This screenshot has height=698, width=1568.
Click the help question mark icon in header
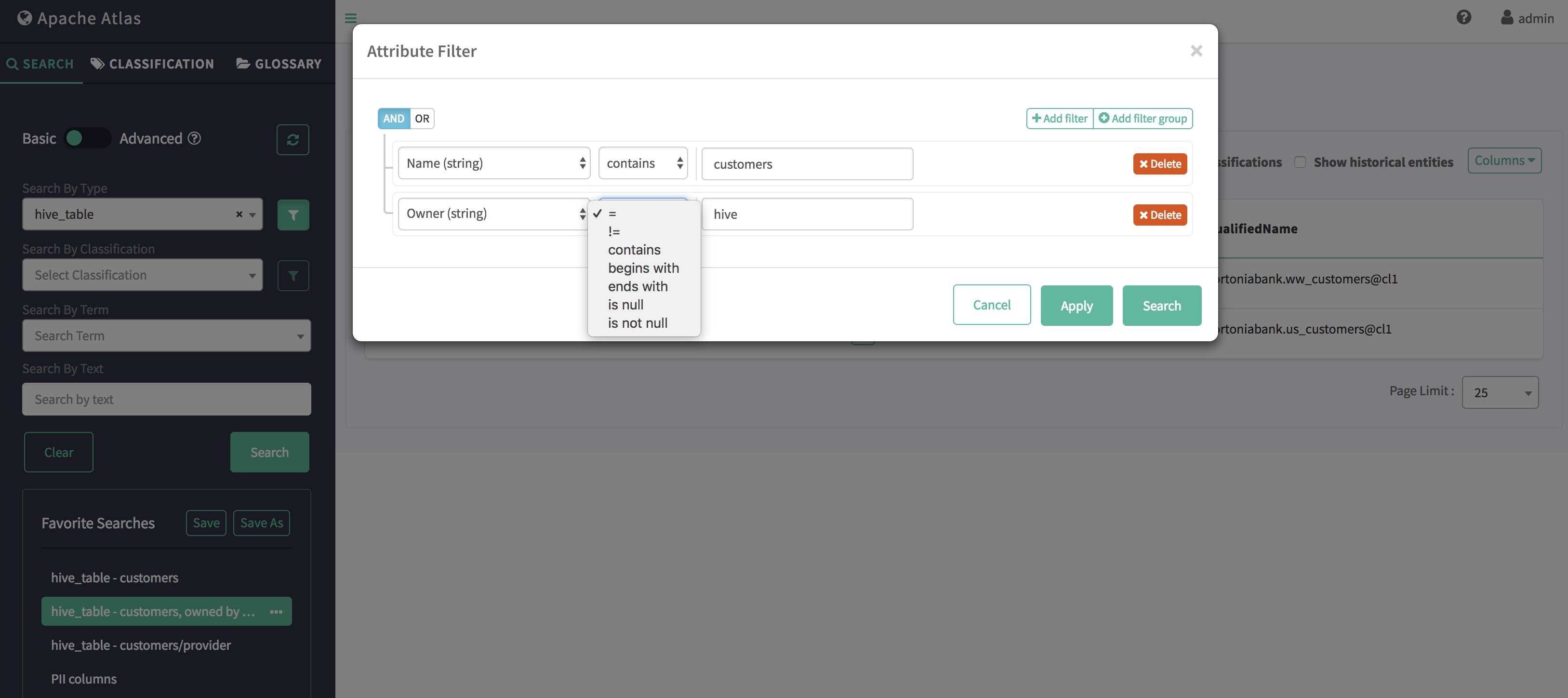[x=1463, y=18]
